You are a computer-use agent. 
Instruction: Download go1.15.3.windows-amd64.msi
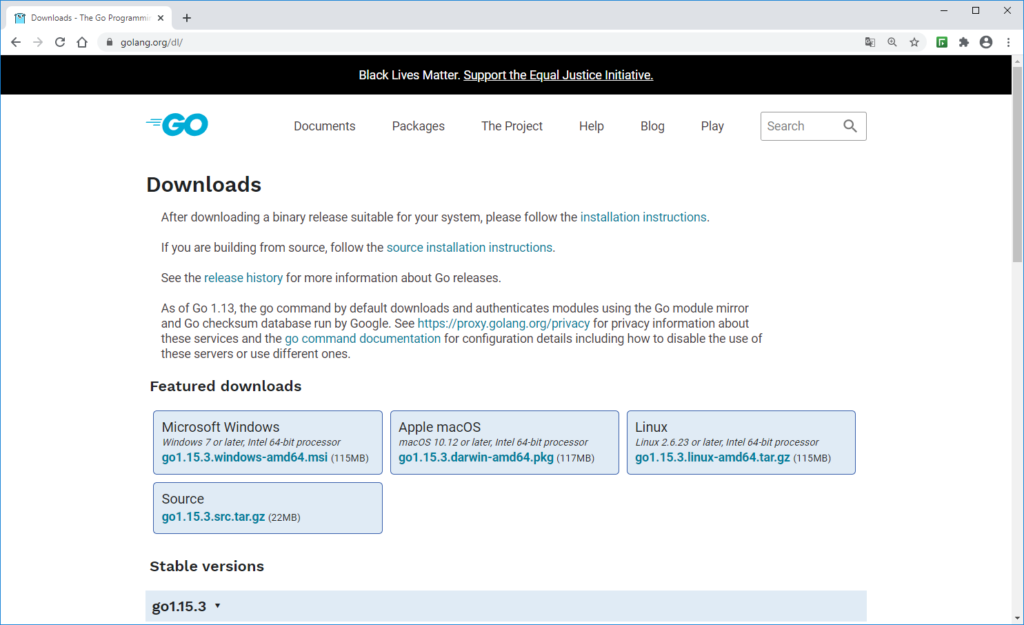point(244,457)
